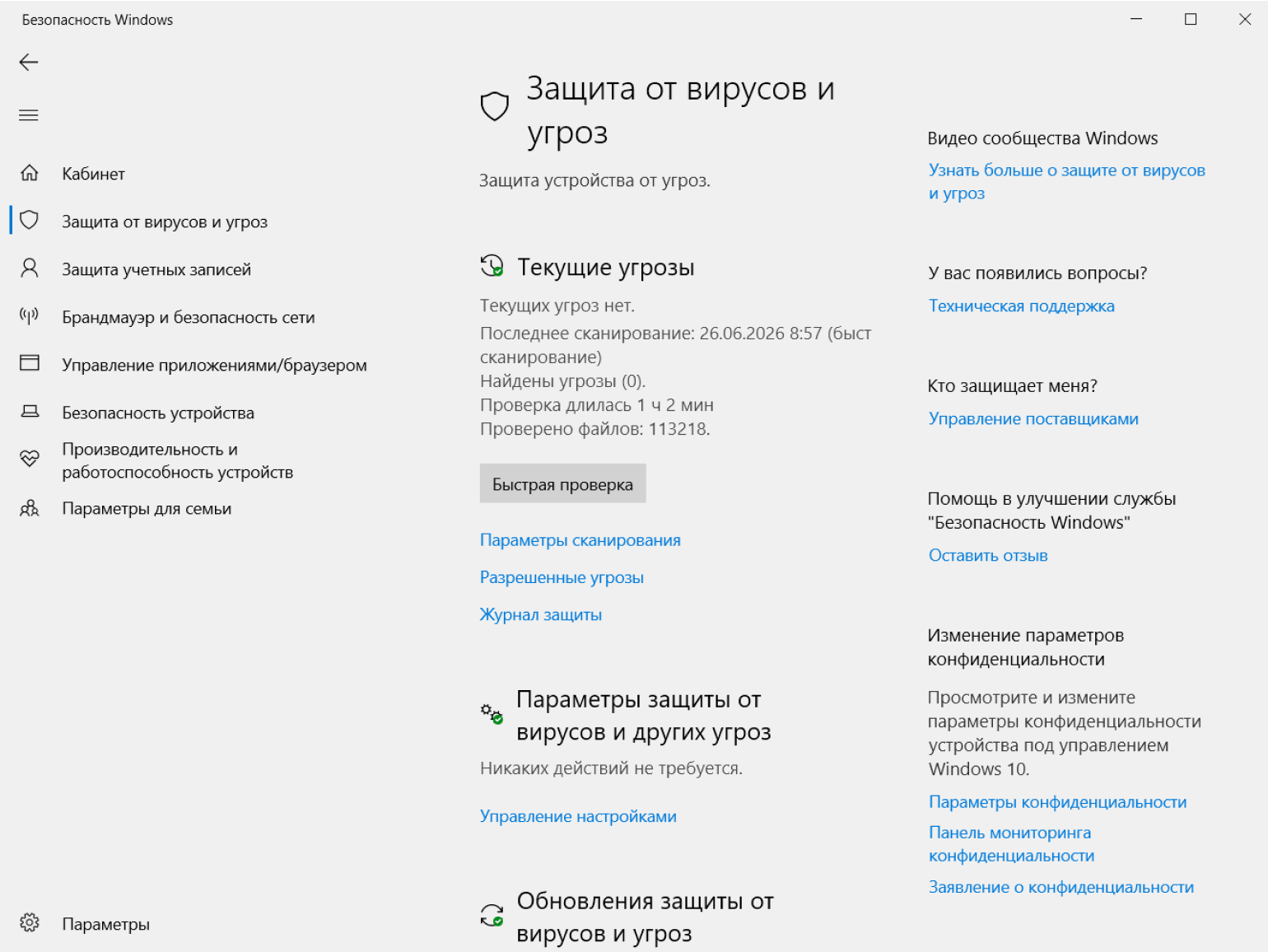Click Управление настройками link
This screenshot has width=1268, height=952.
(578, 816)
